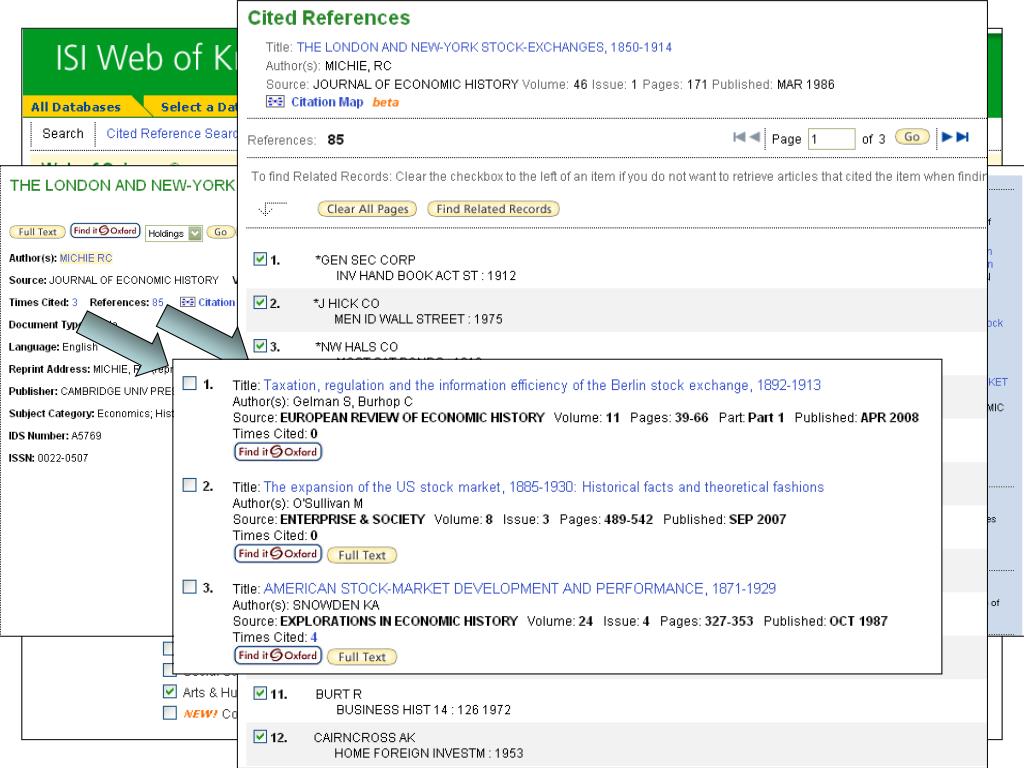Click the 'INV HAND BOOK ACT ST : 1912' text
1024x768 pixels.
pos(426,276)
